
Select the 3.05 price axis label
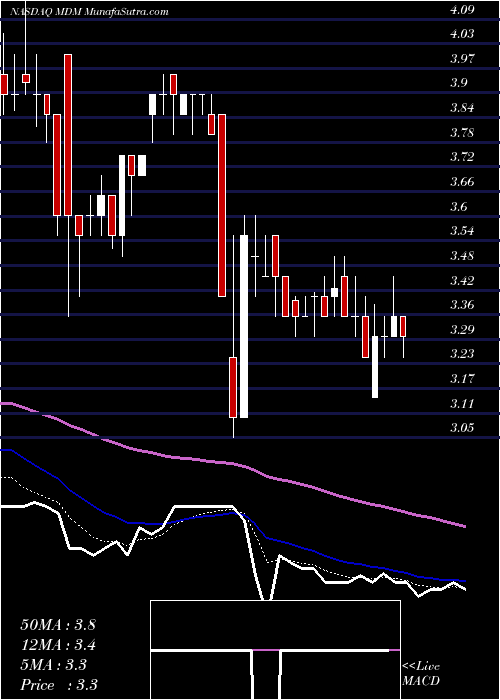461,428
